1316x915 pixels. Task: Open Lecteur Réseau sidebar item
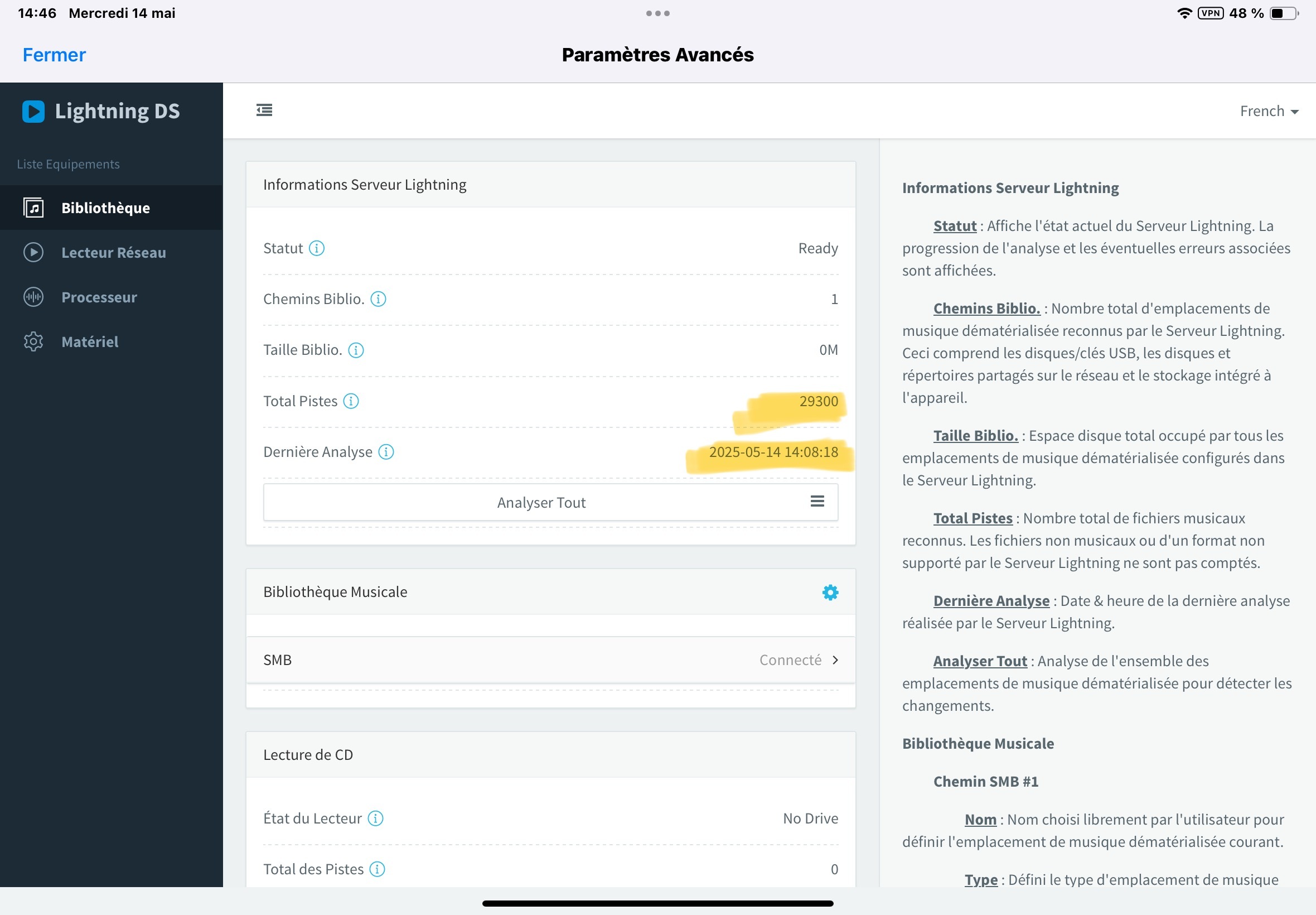[x=113, y=253]
